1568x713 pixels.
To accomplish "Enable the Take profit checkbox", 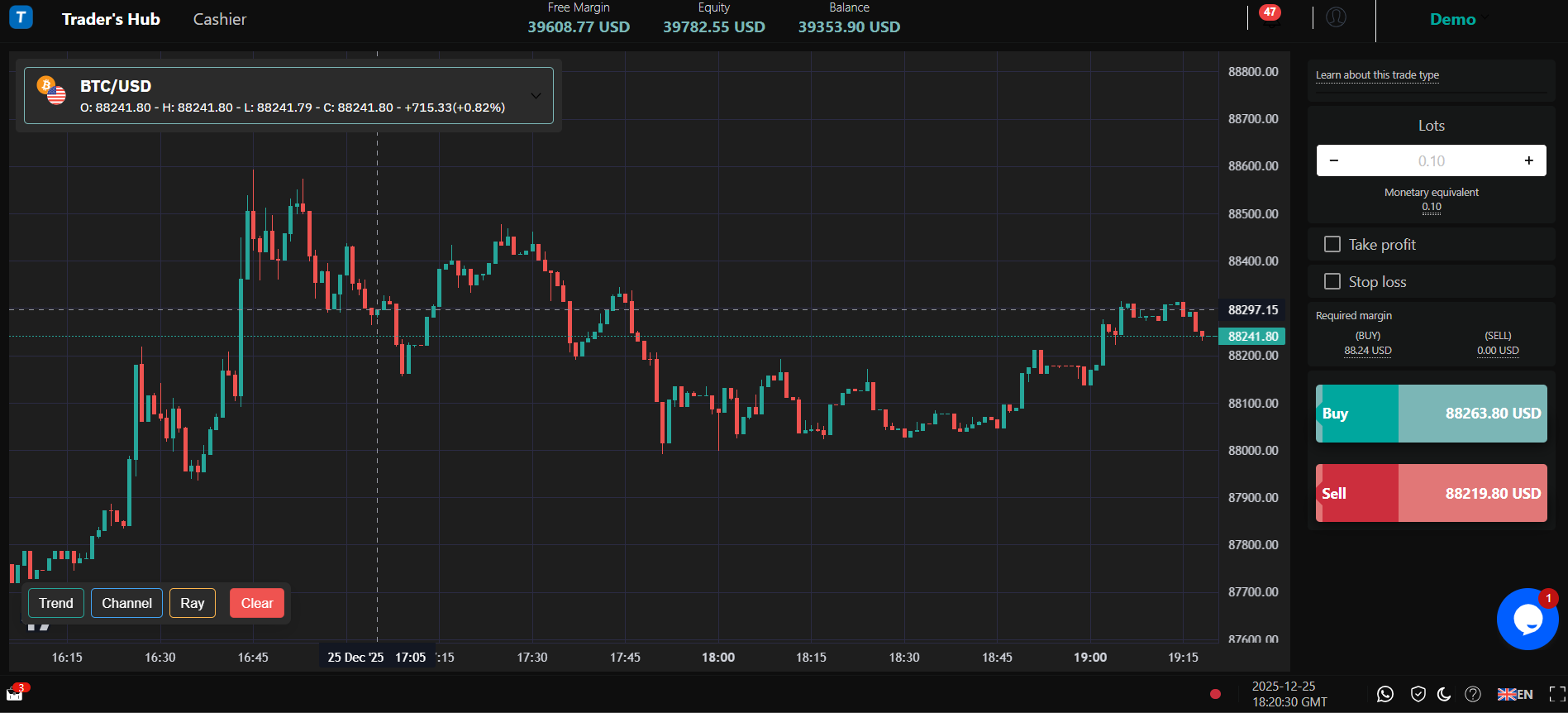I will pyautogui.click(x=1332, y=244).
